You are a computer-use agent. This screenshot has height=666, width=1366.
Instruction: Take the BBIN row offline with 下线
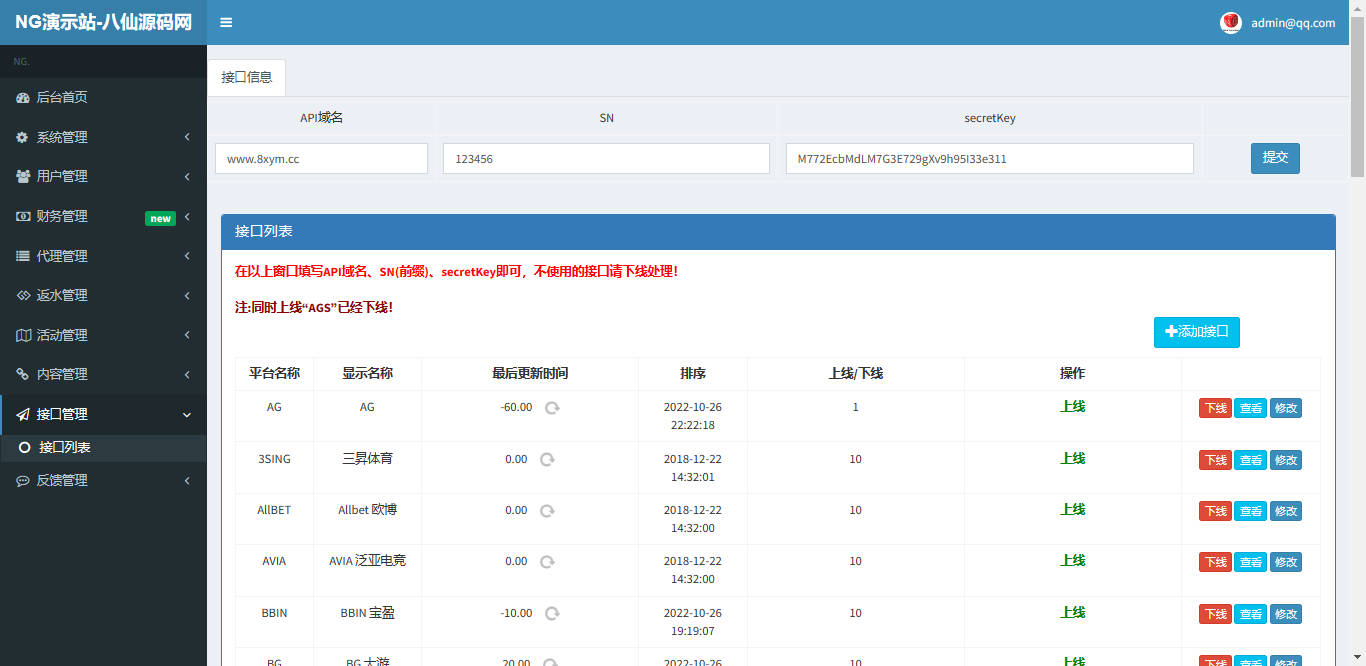(x=1215, y=614)
